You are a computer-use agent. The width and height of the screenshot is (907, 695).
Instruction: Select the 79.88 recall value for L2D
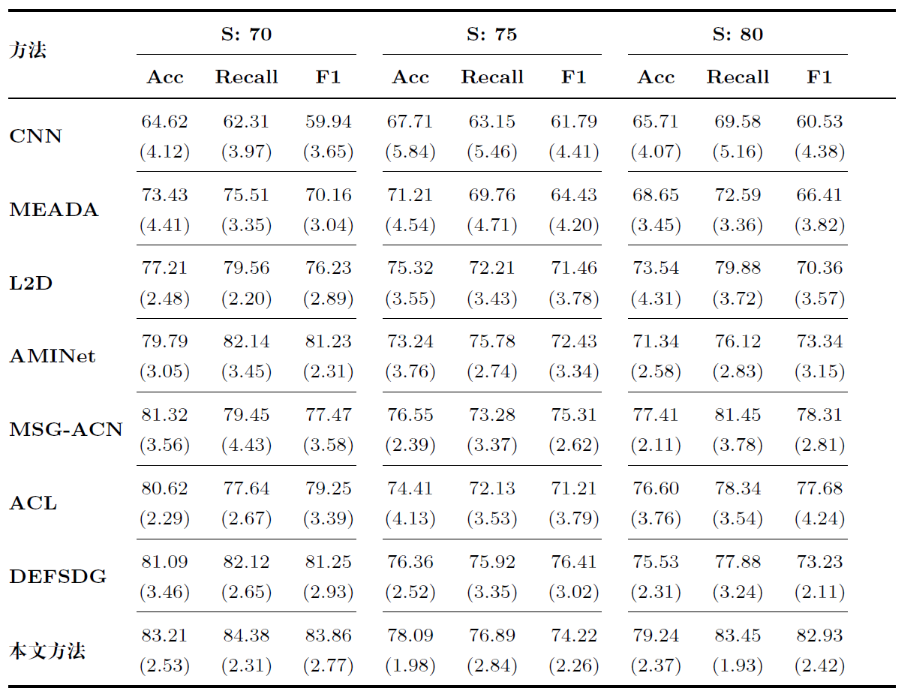point(737,268)
